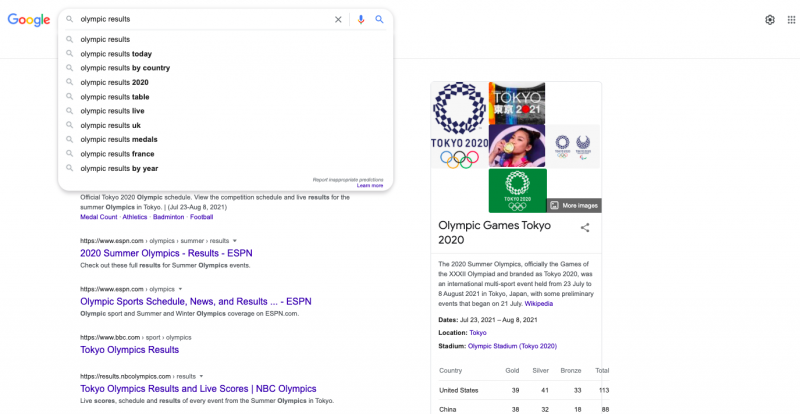
Task: Select suggestion 'olympic results uk'
Action: 226,125
